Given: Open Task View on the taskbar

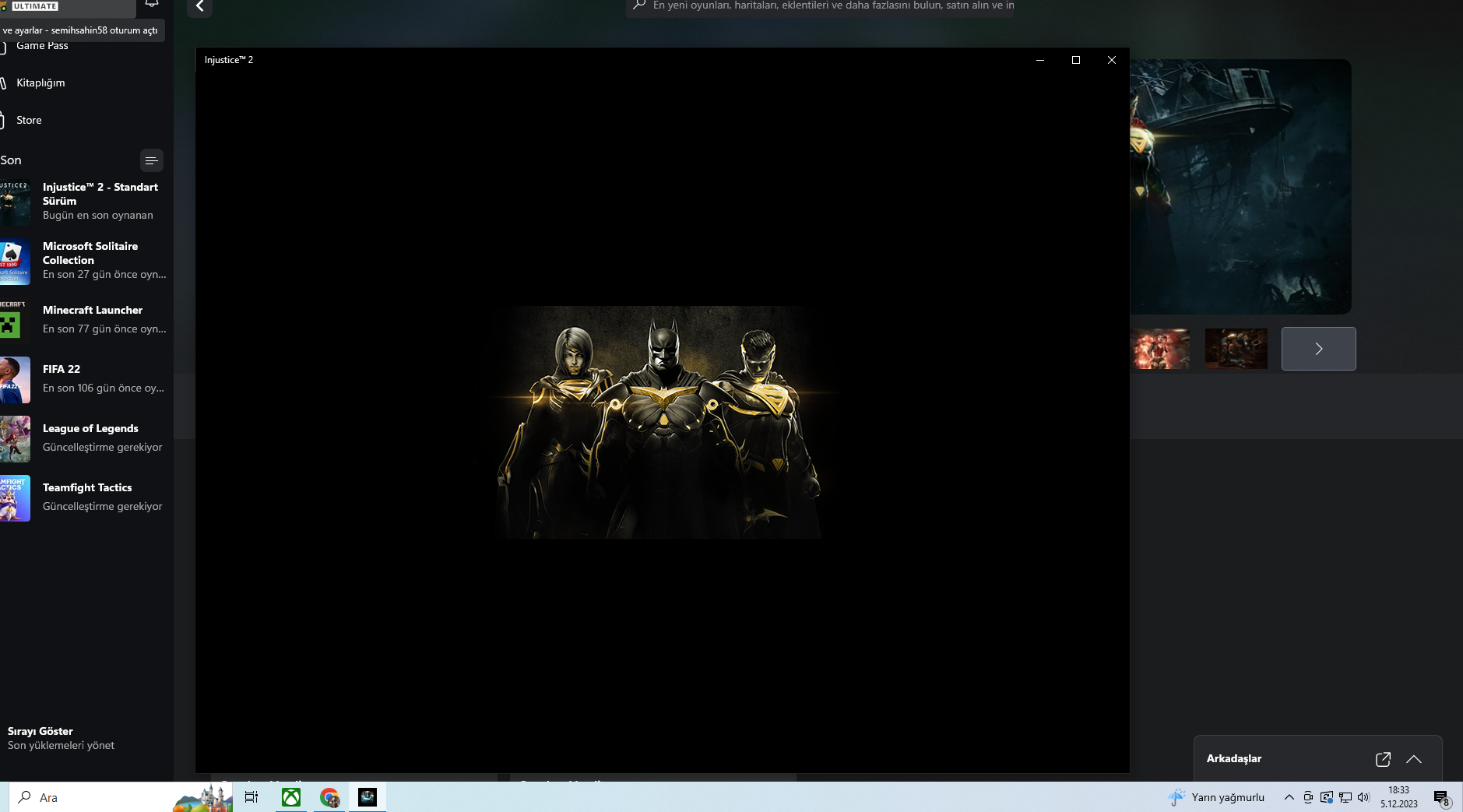Looking at the screenshot, I should [x=251, y=797].
